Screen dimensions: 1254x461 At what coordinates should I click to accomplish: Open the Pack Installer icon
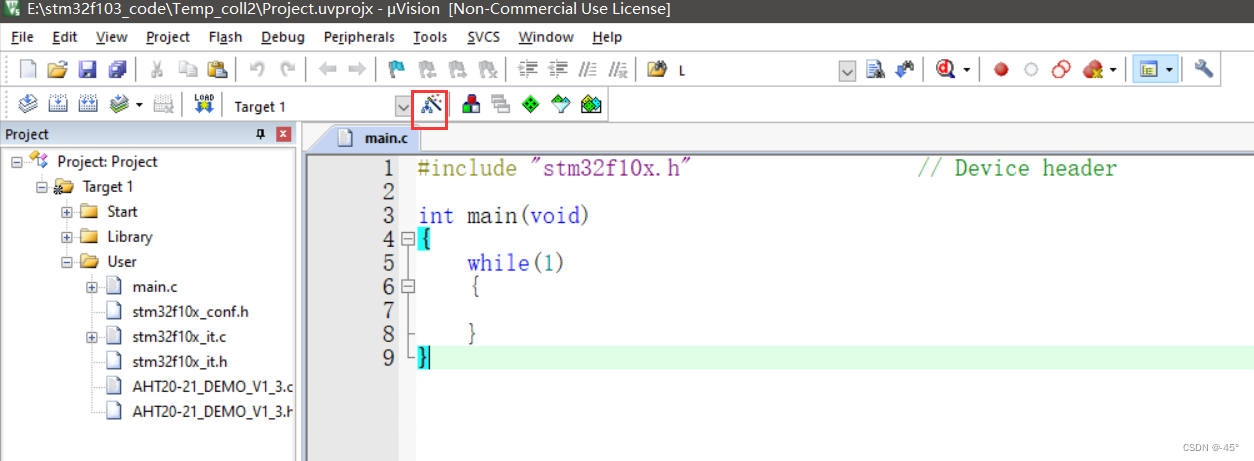point(591,104)
